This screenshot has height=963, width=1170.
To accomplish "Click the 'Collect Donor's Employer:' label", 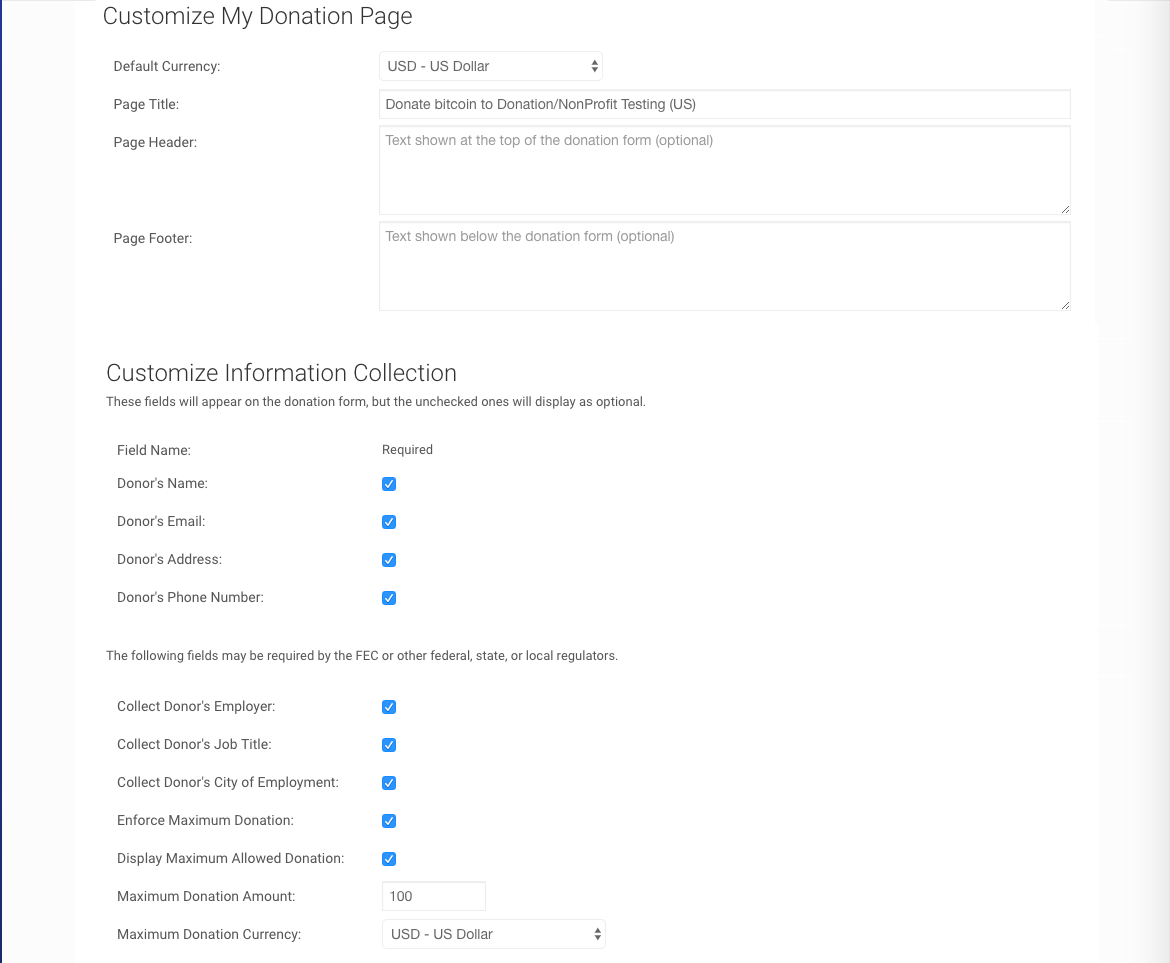I will (x=196, y=706).
